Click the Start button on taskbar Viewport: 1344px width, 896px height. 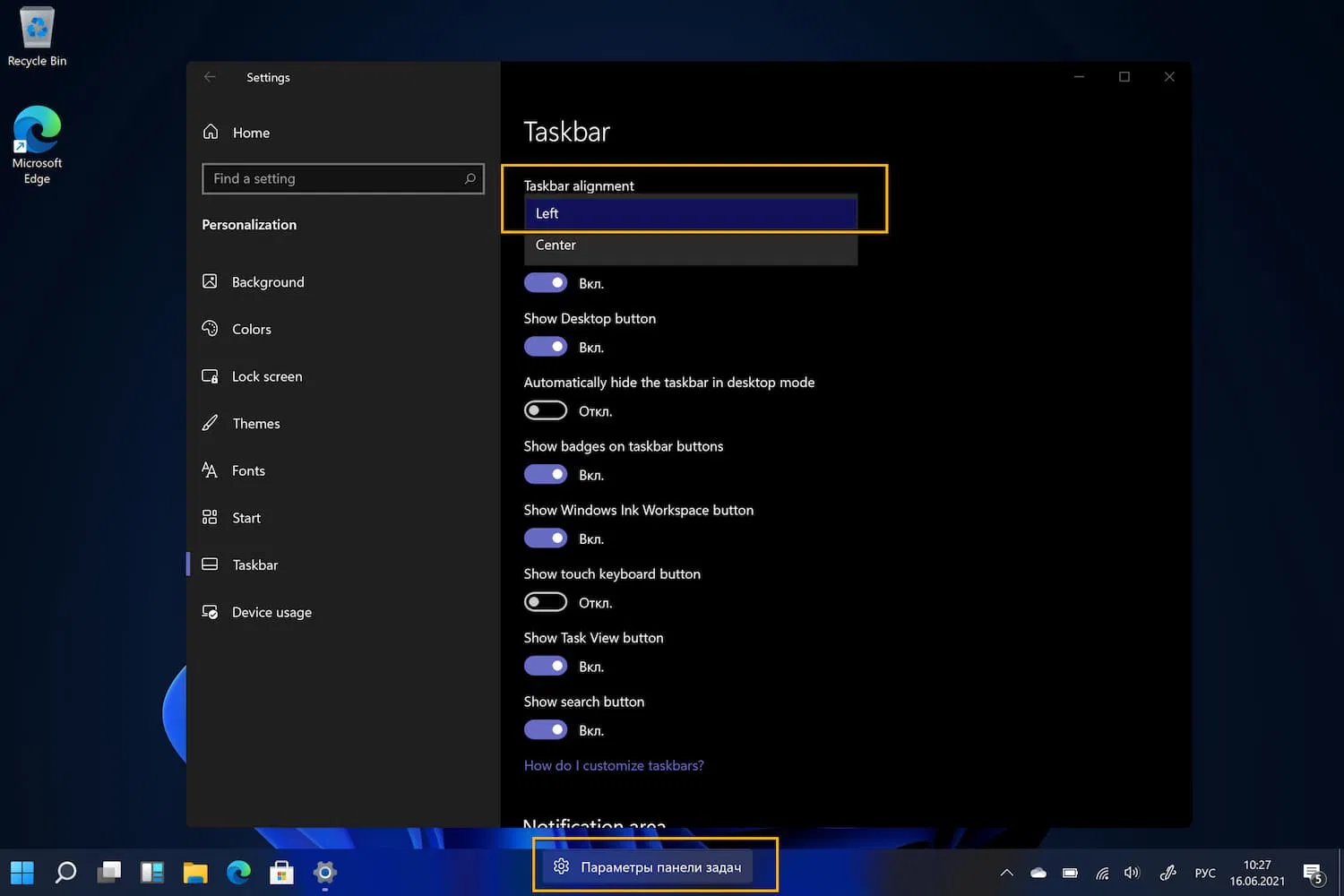(22, 872)
